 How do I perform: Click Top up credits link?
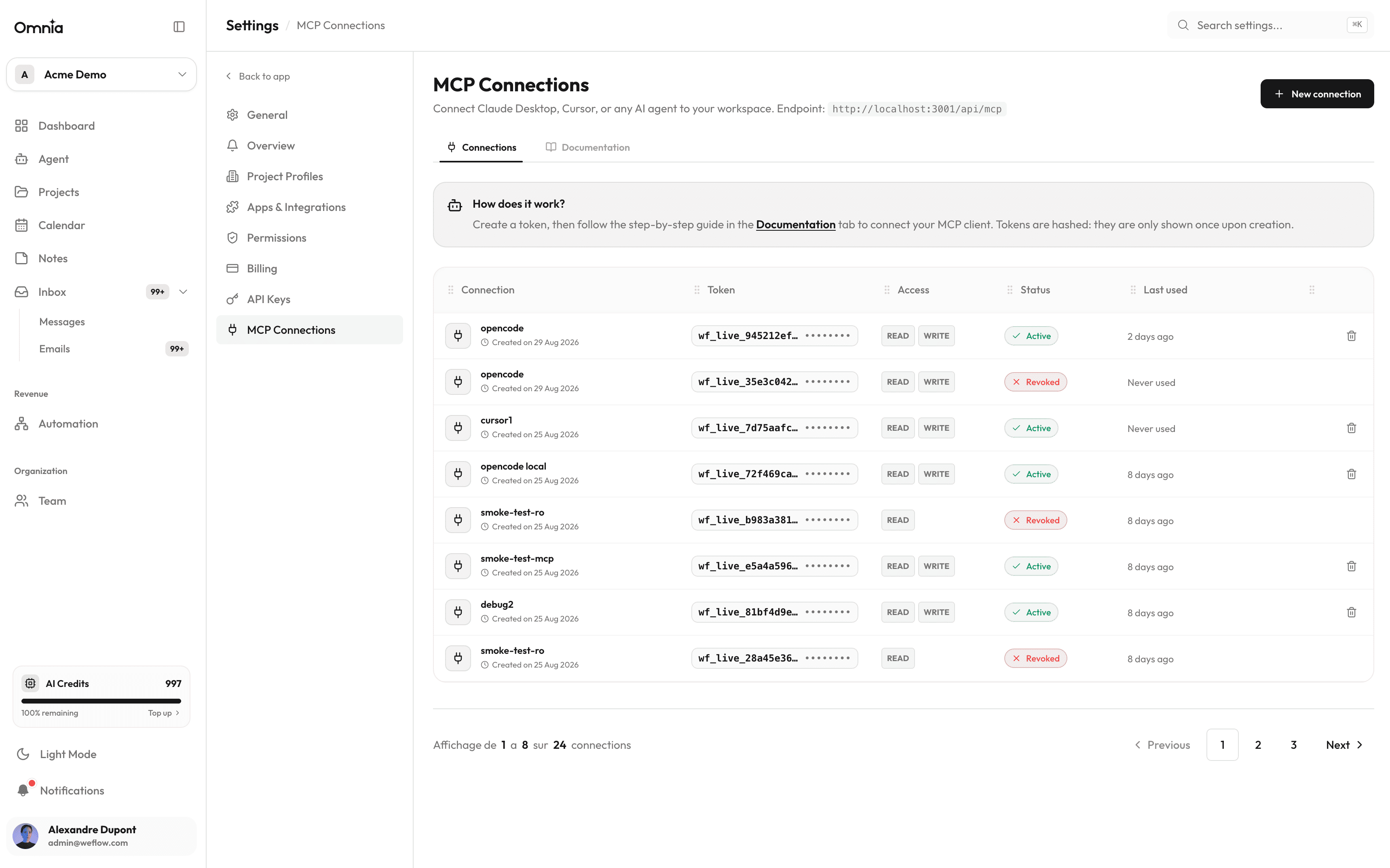[164, 713]
